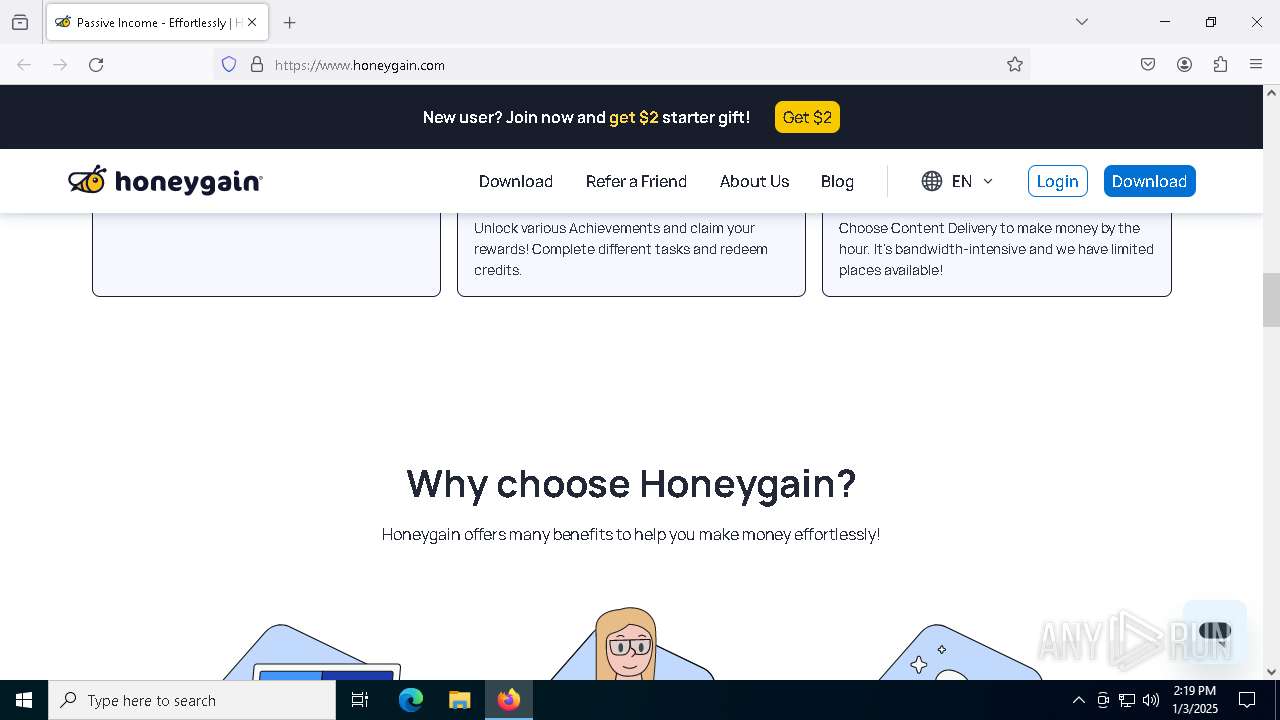This screenshot has height=720, width=1280.
Task: Go forward one page arrow
Action: [60, 65]
